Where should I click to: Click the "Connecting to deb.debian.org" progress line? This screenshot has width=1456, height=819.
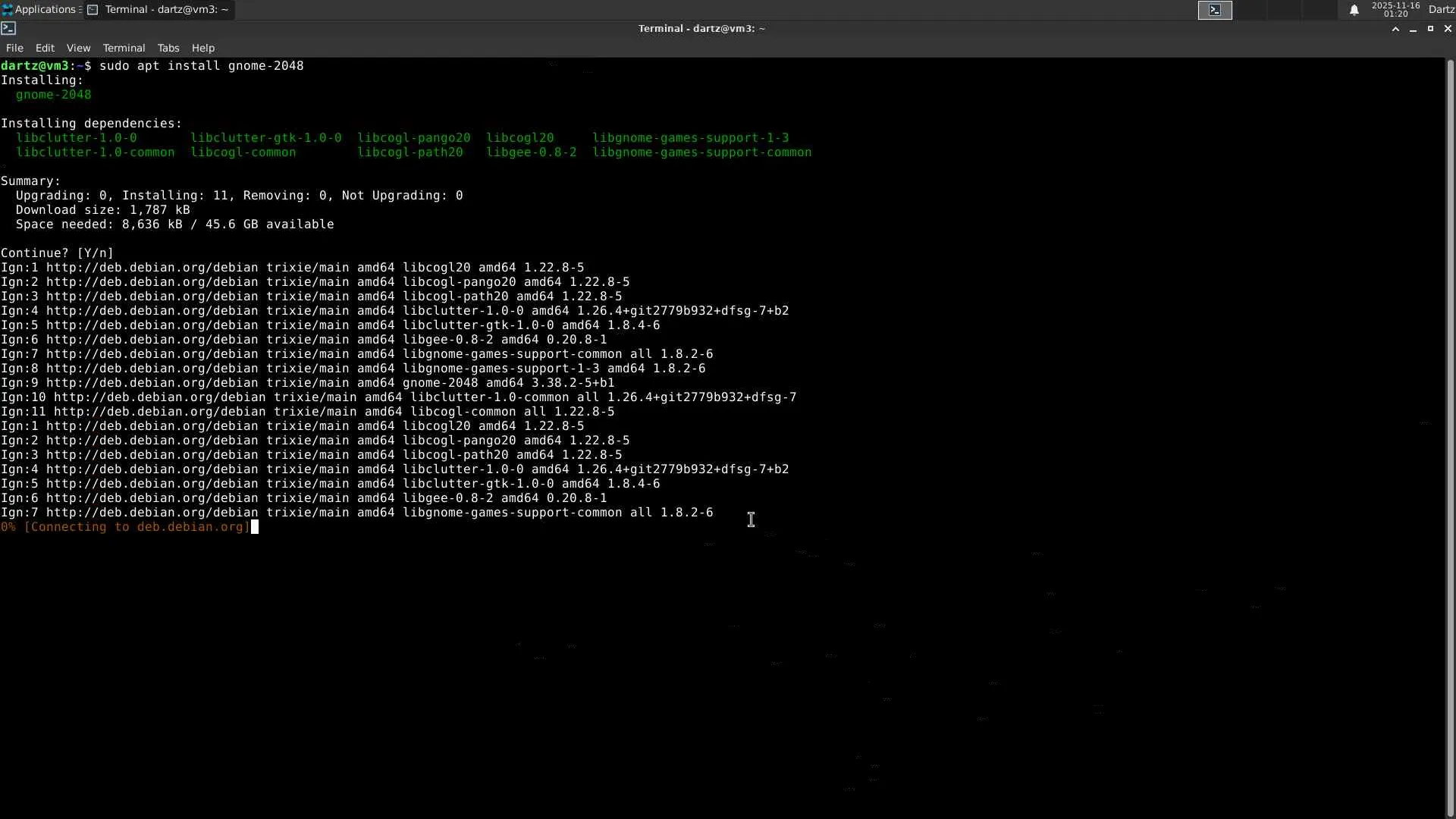coord(125,527)
